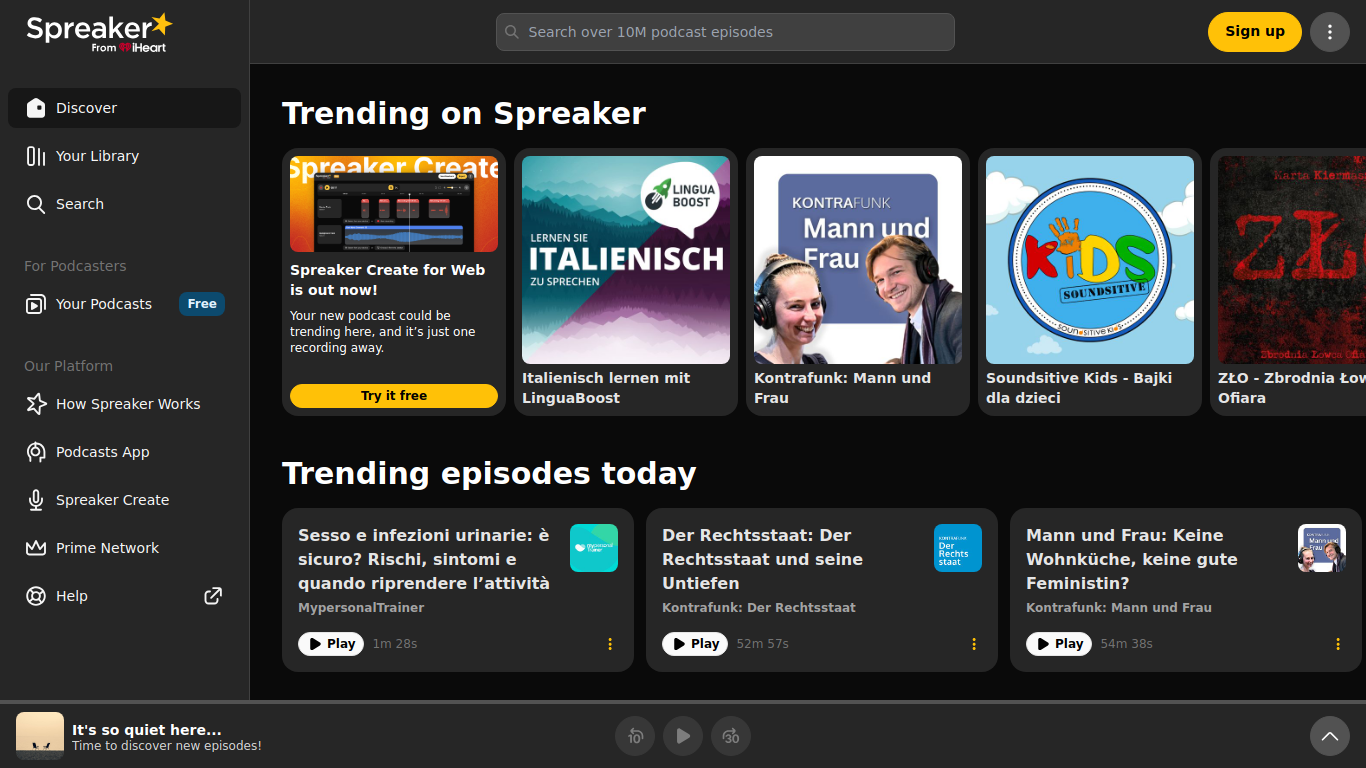Viewport: 1366px width, 768px height.
Task: Select Your Library menu item
Action: click(124, 156)
